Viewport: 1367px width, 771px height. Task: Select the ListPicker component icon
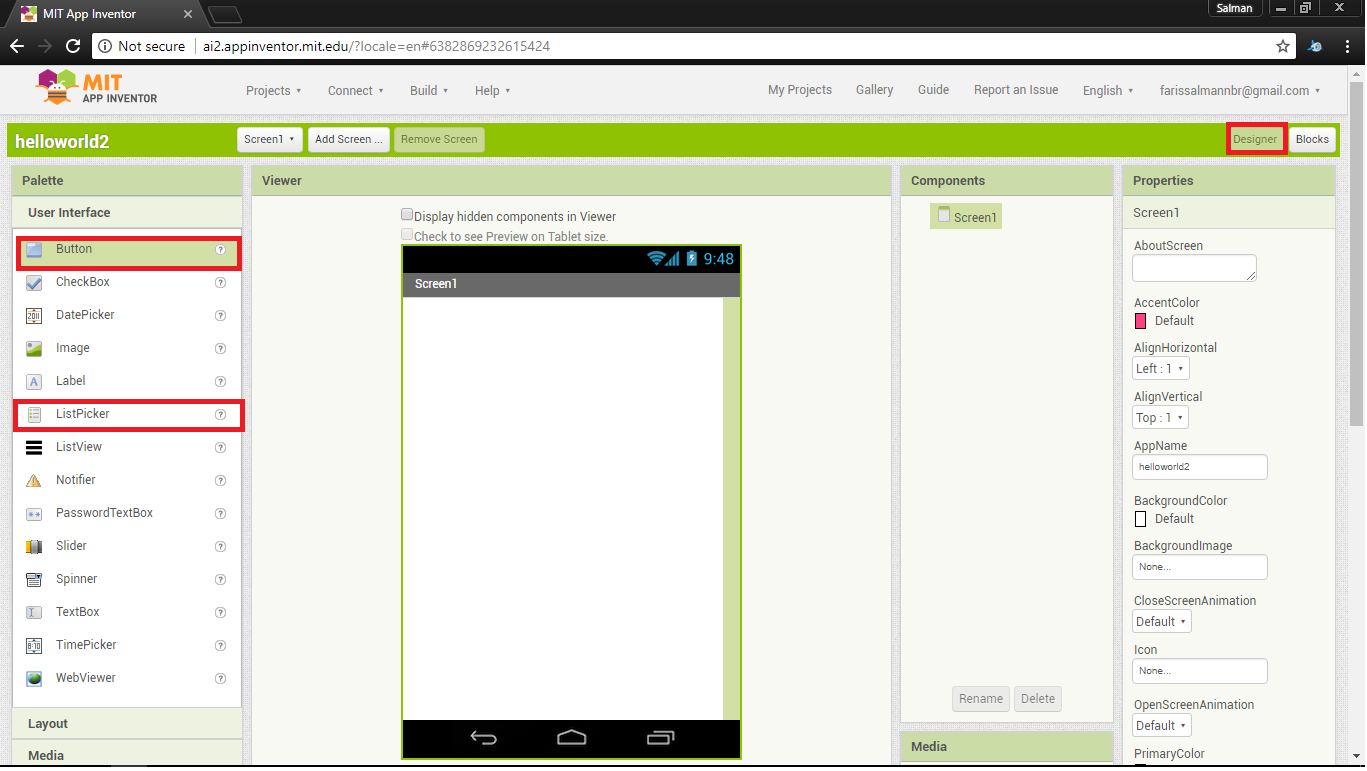click(34, 415)
